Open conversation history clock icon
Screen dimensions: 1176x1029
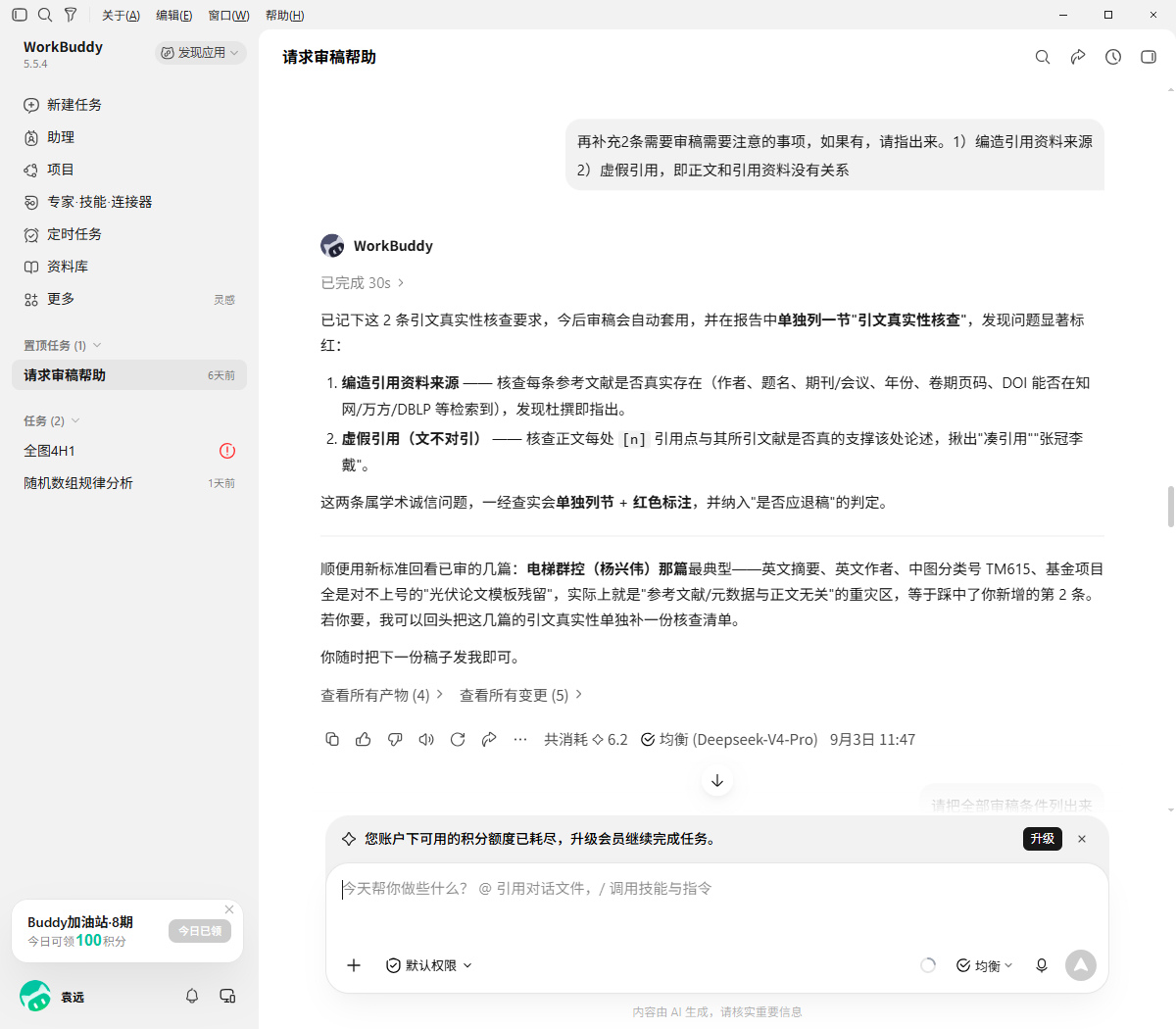click(1113, 57)
